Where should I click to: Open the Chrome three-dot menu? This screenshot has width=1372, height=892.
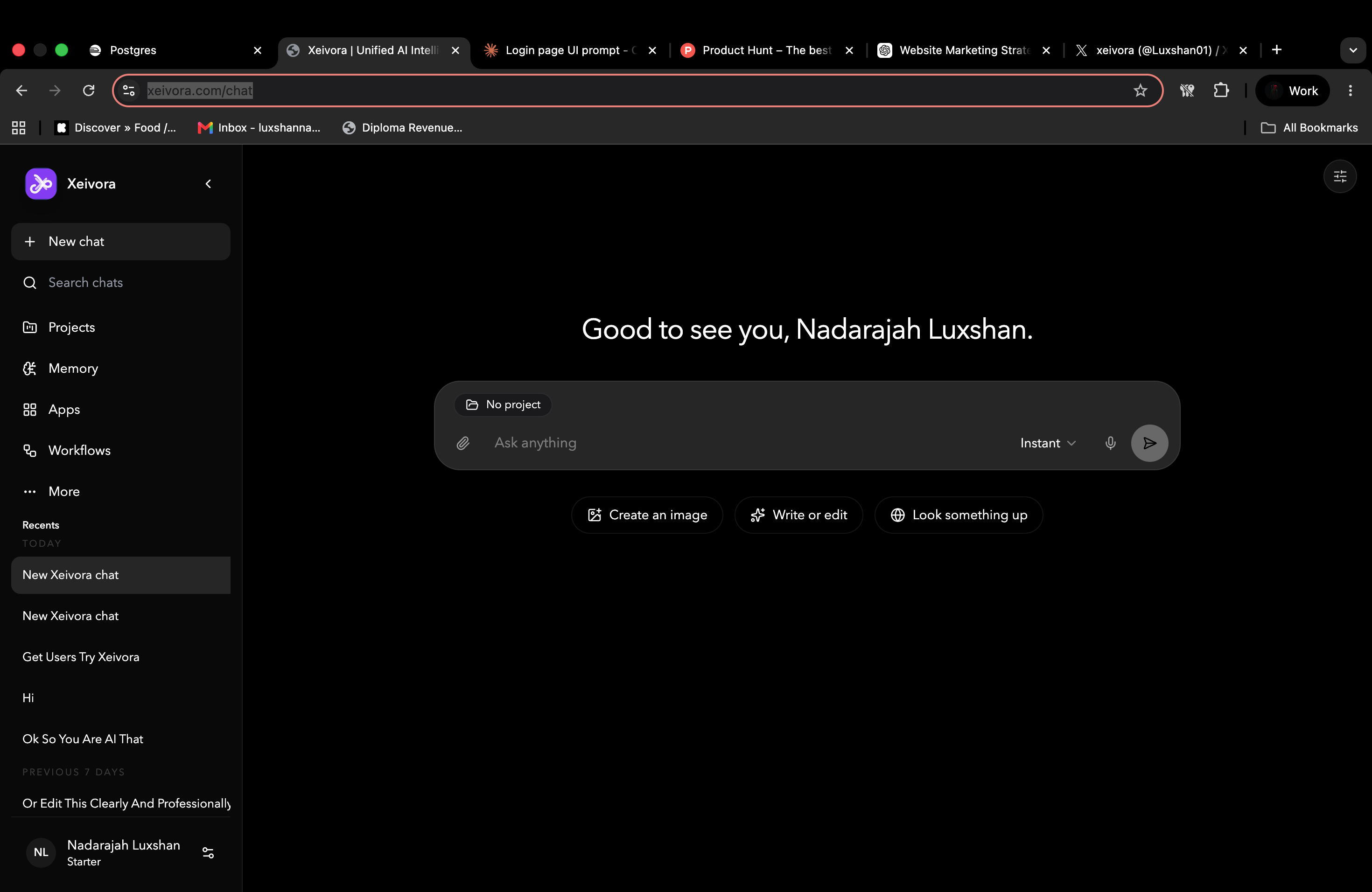pos(1350,91)
